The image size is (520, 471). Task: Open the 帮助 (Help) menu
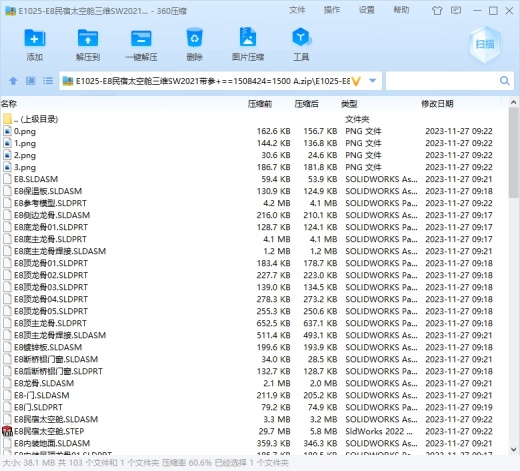pos(401,10)
